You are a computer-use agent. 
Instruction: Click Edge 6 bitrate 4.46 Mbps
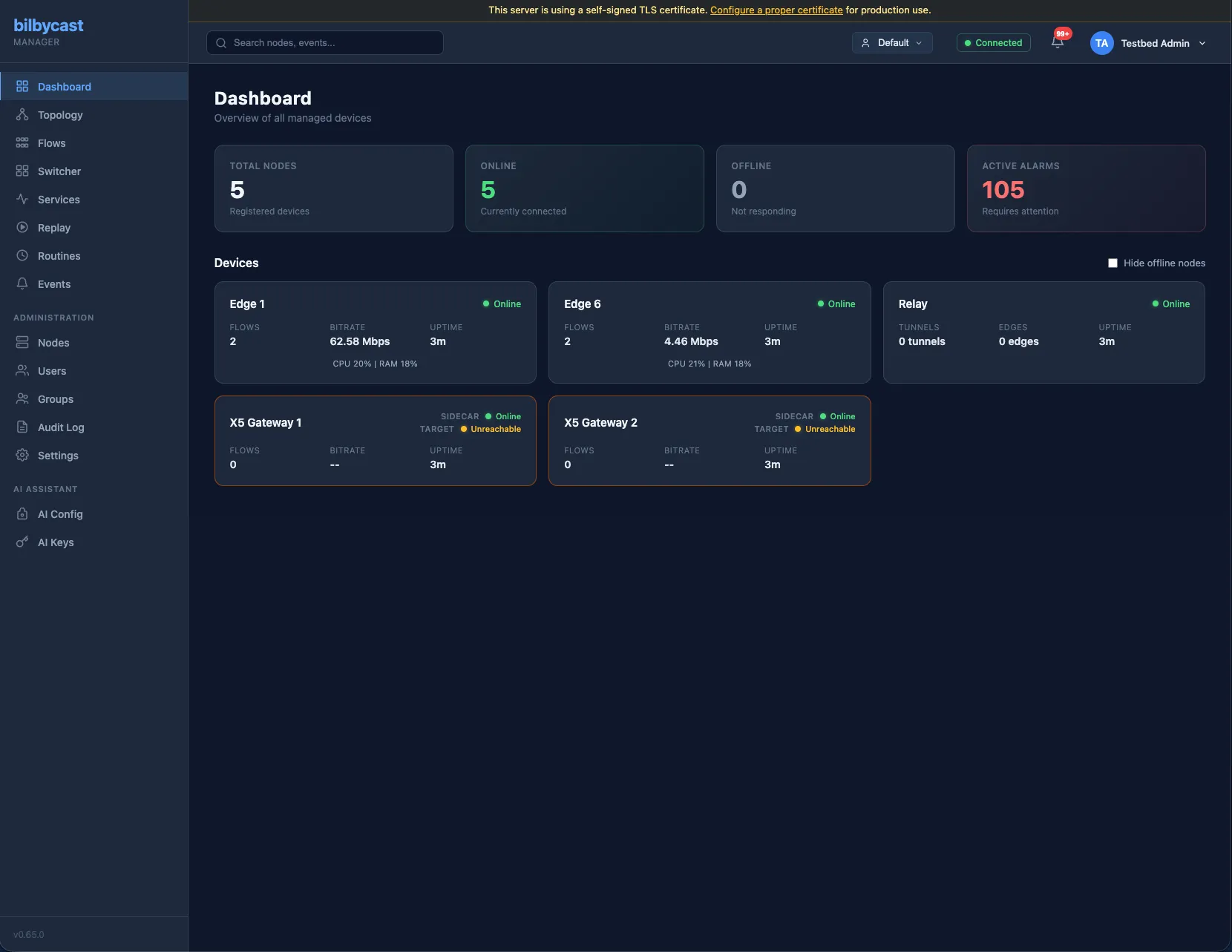[x=691, y=341]
